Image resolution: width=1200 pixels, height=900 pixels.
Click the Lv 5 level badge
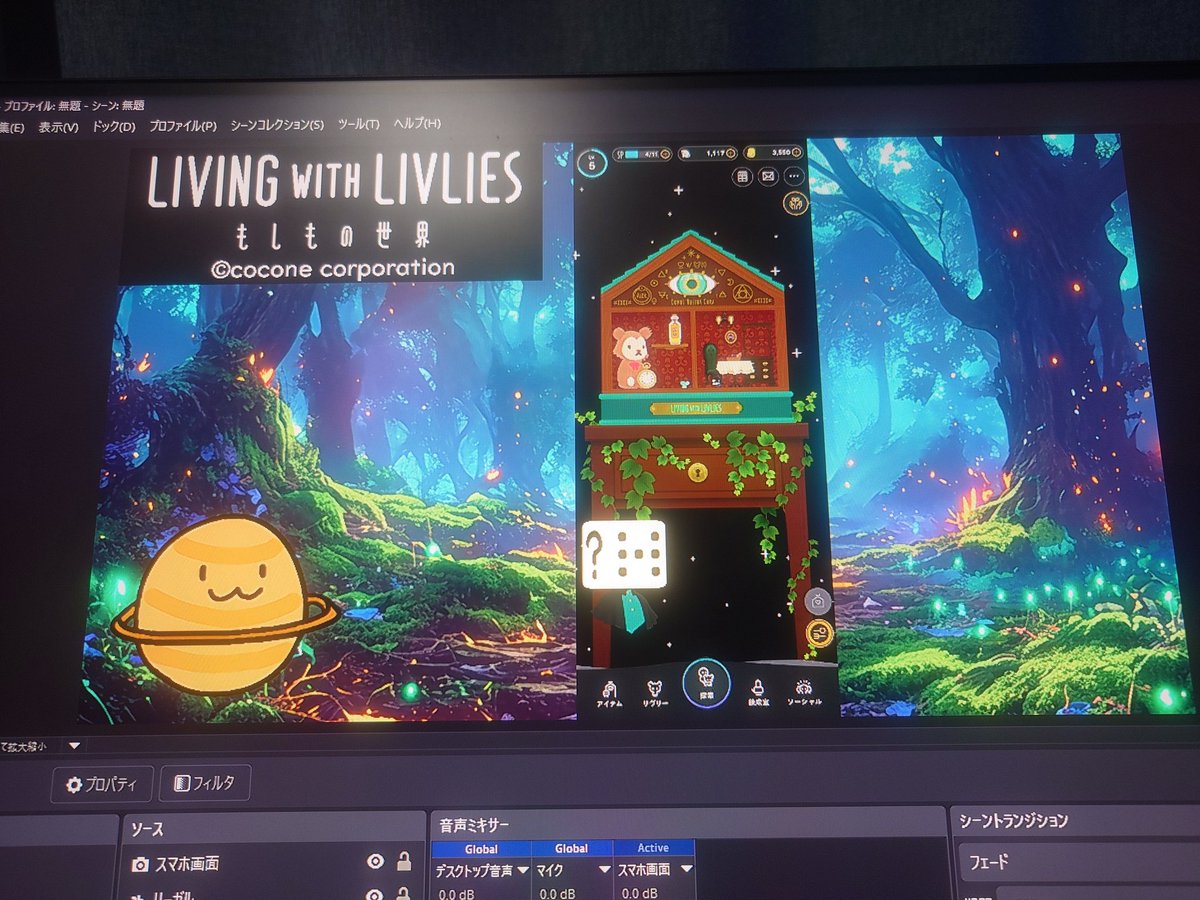(592, 162)
